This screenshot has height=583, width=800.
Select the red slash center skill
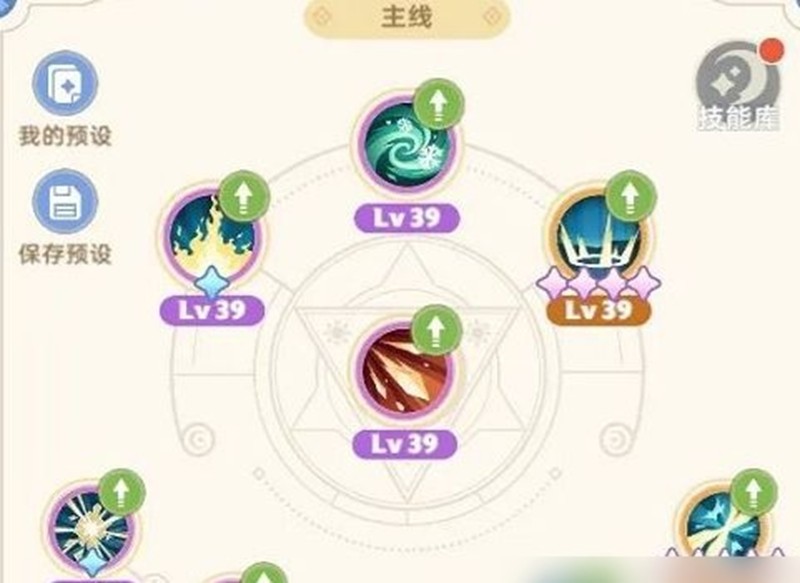click(x=407, y=371)
